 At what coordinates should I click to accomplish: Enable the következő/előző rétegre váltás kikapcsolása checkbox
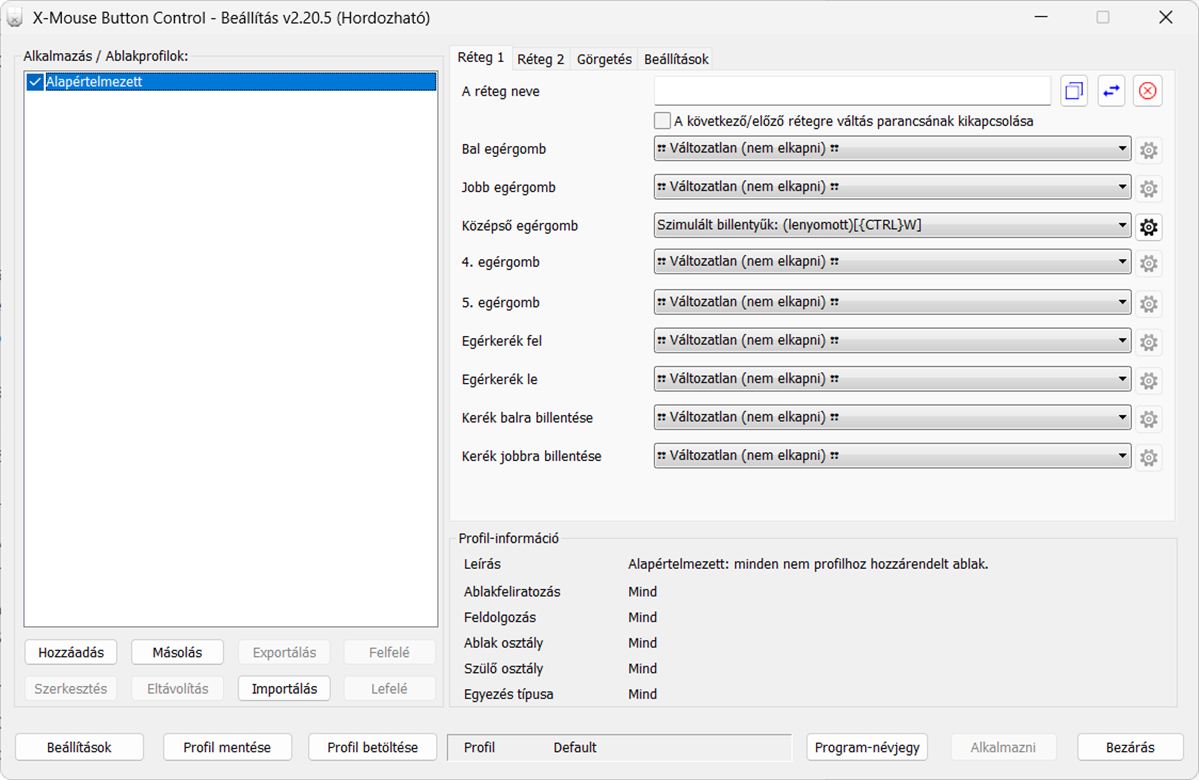(x=662, y=121)
